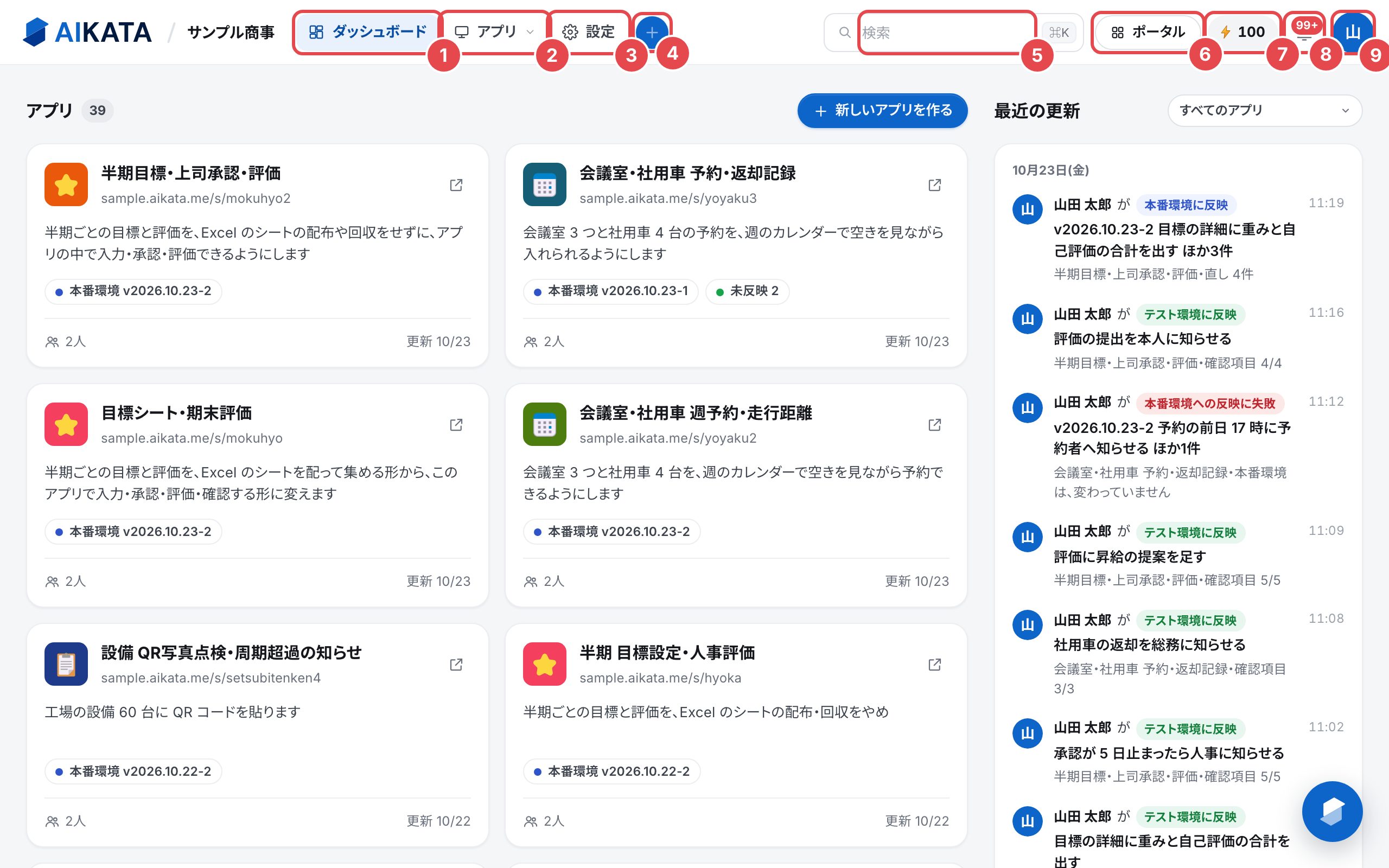Open the AIKATA logo home link
1389x868 pixels.
(x=87, y=32)
